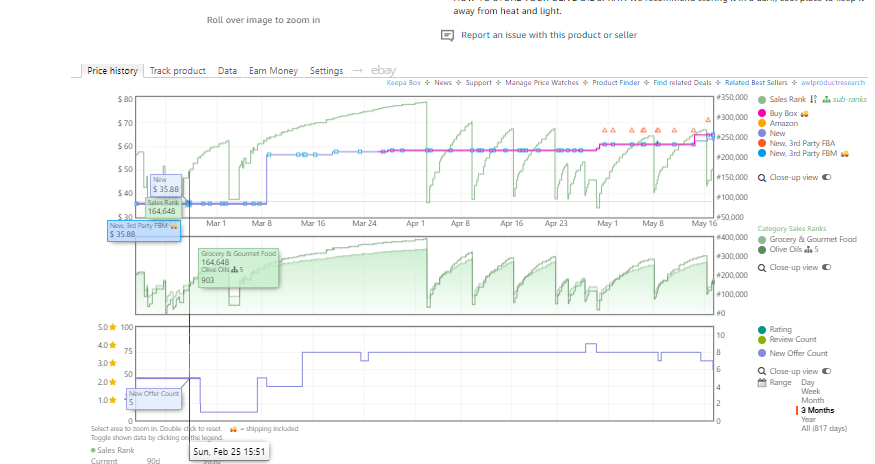Set chart range to Month
Screen dimensions: 875x464
[x=812, y=400]
